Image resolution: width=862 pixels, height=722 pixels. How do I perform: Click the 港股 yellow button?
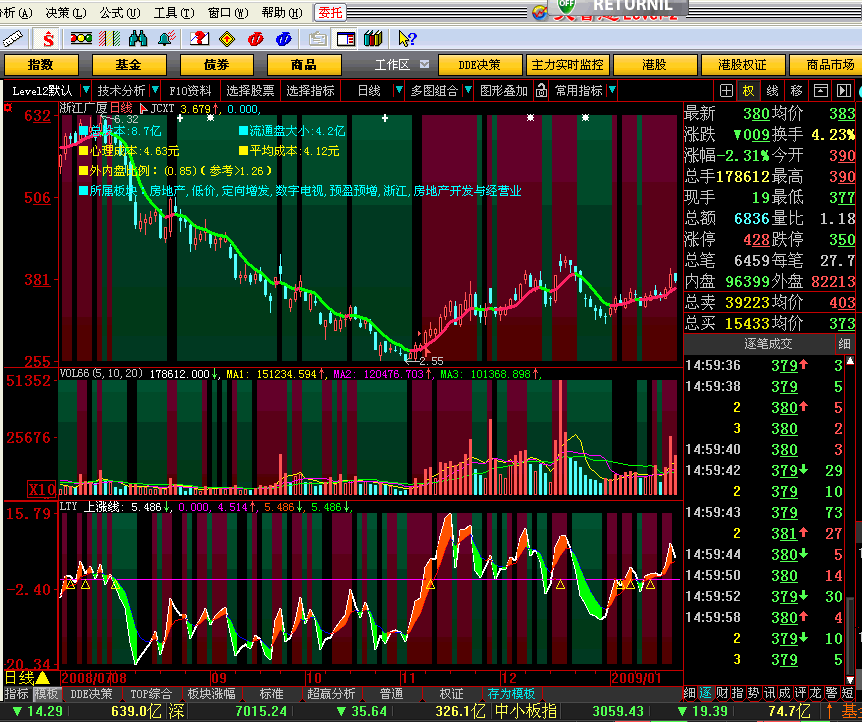(655, 65)
